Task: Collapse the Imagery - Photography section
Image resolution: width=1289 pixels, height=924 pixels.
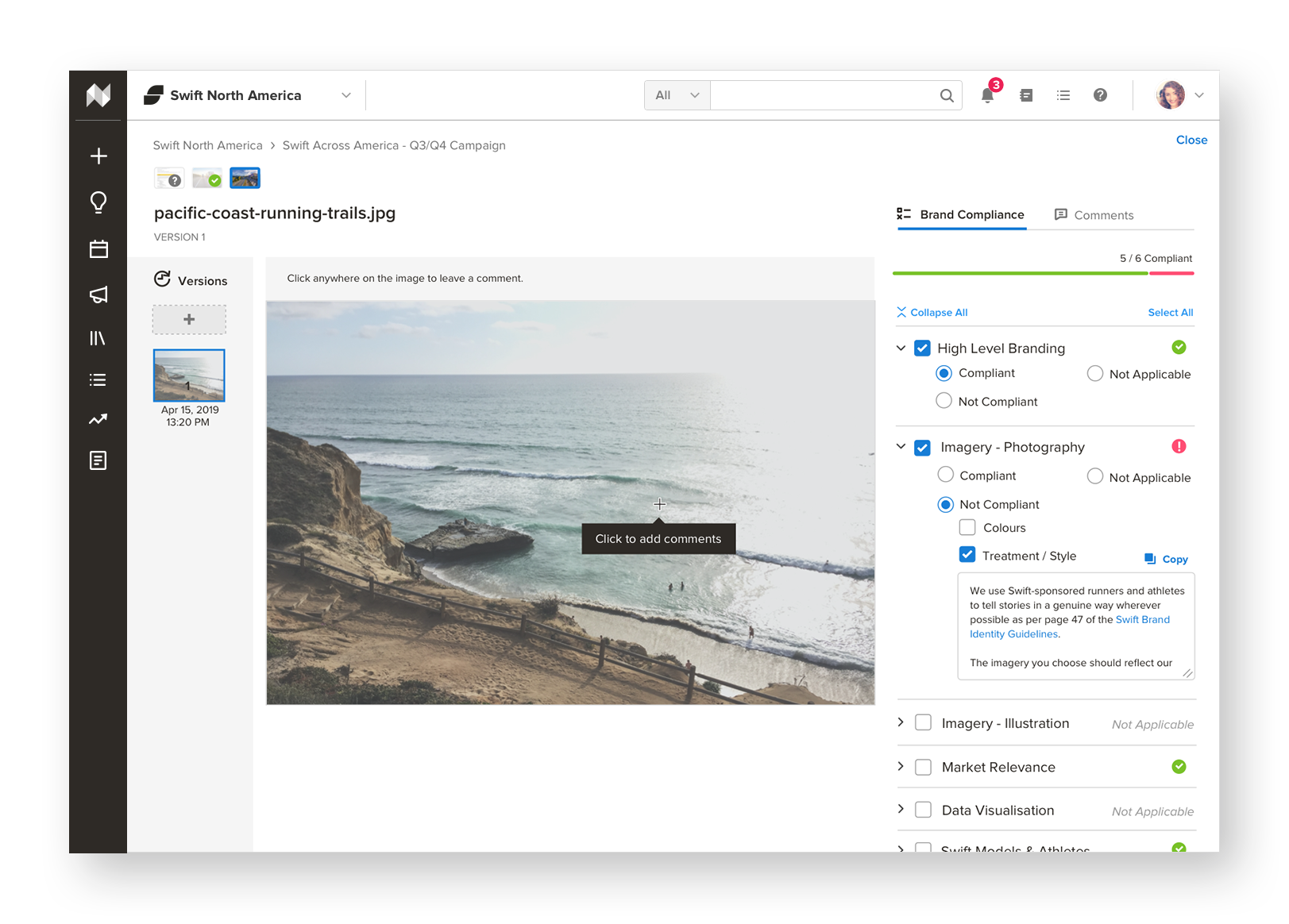Action: pos(901,446)
